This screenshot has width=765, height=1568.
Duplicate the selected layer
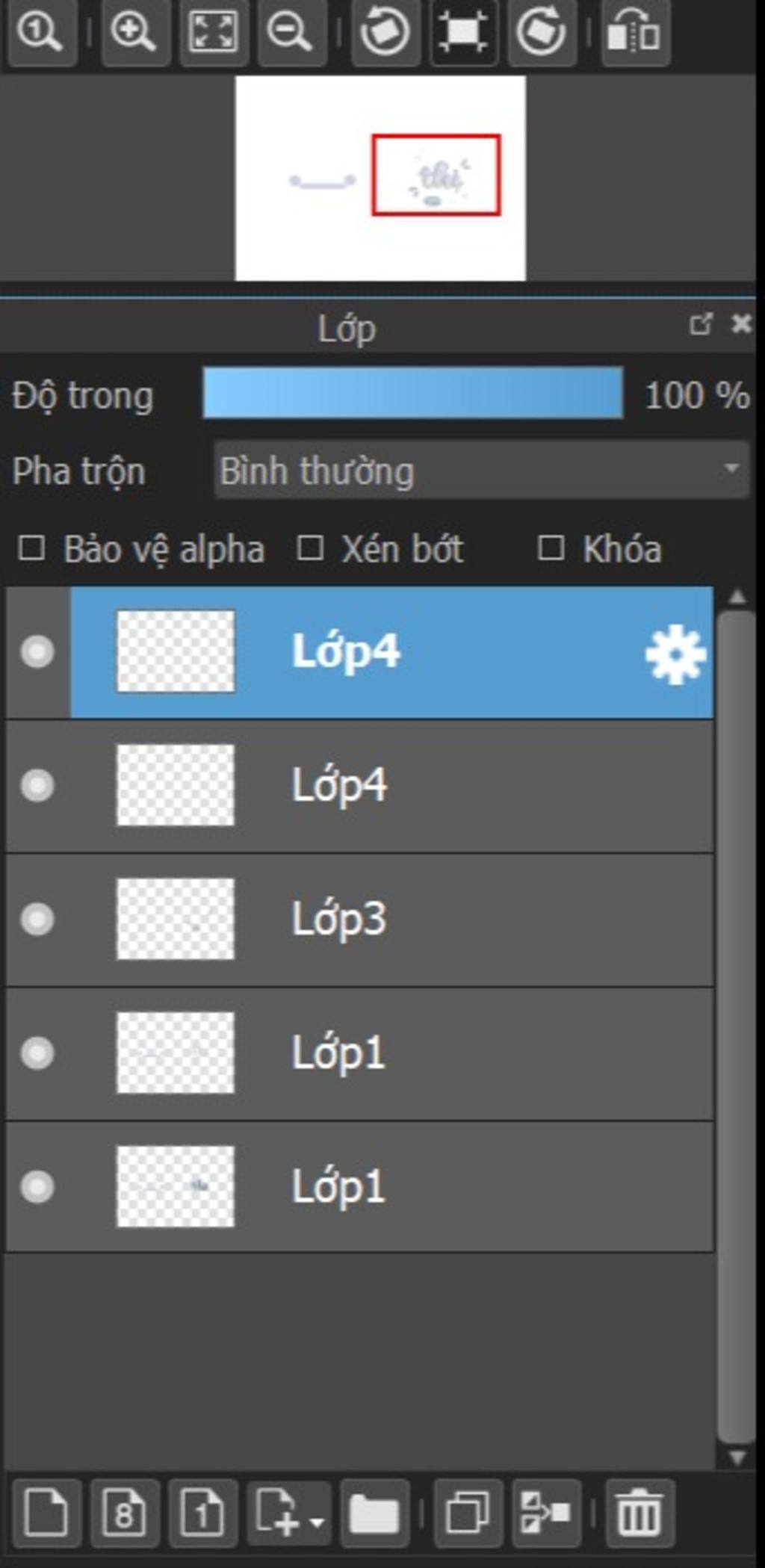[x=468, y=1513]
